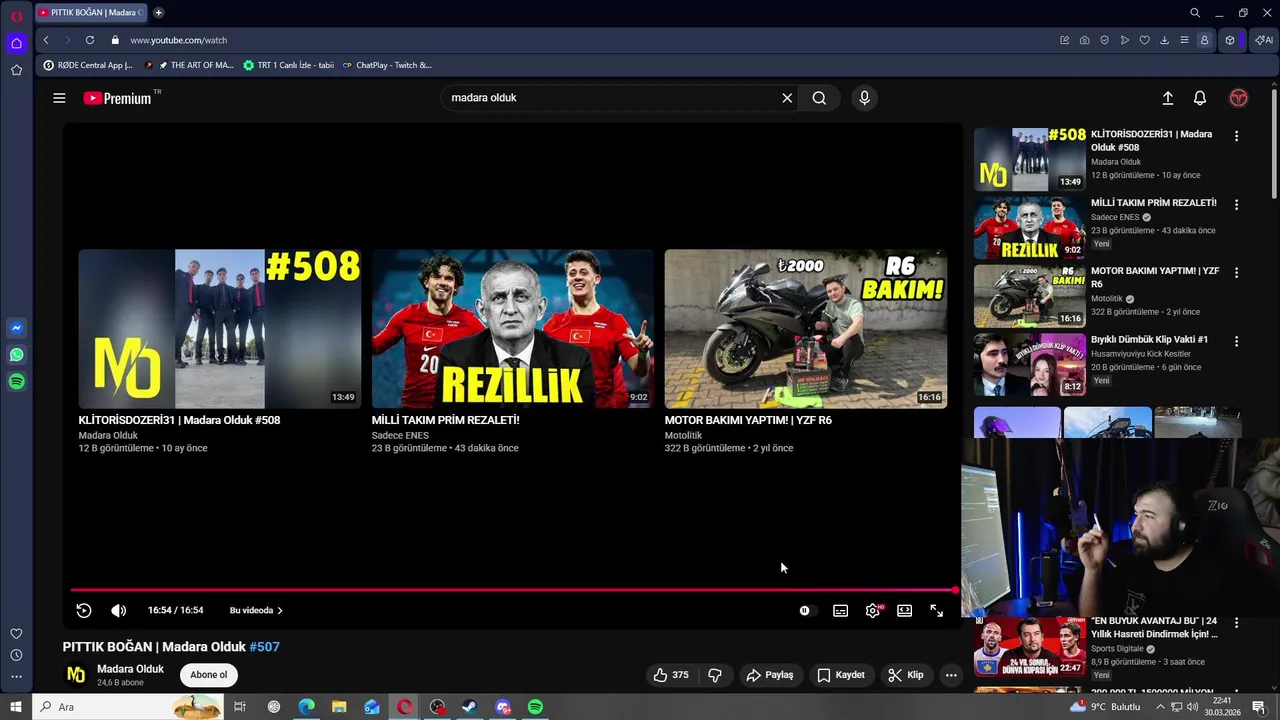Switch to the 'PITTIK BOĞAN' browser tab
The height and width of the screenshot is (720, 1280).
click(x=92, y=13)
